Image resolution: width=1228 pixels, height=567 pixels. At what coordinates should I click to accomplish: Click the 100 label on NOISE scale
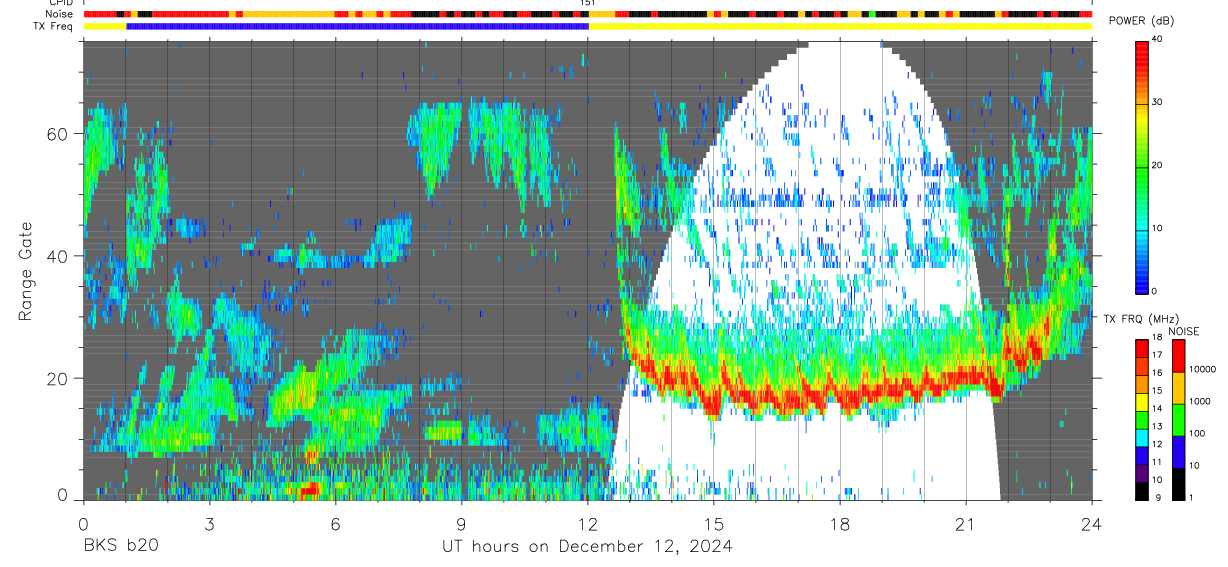point(1196,434)
